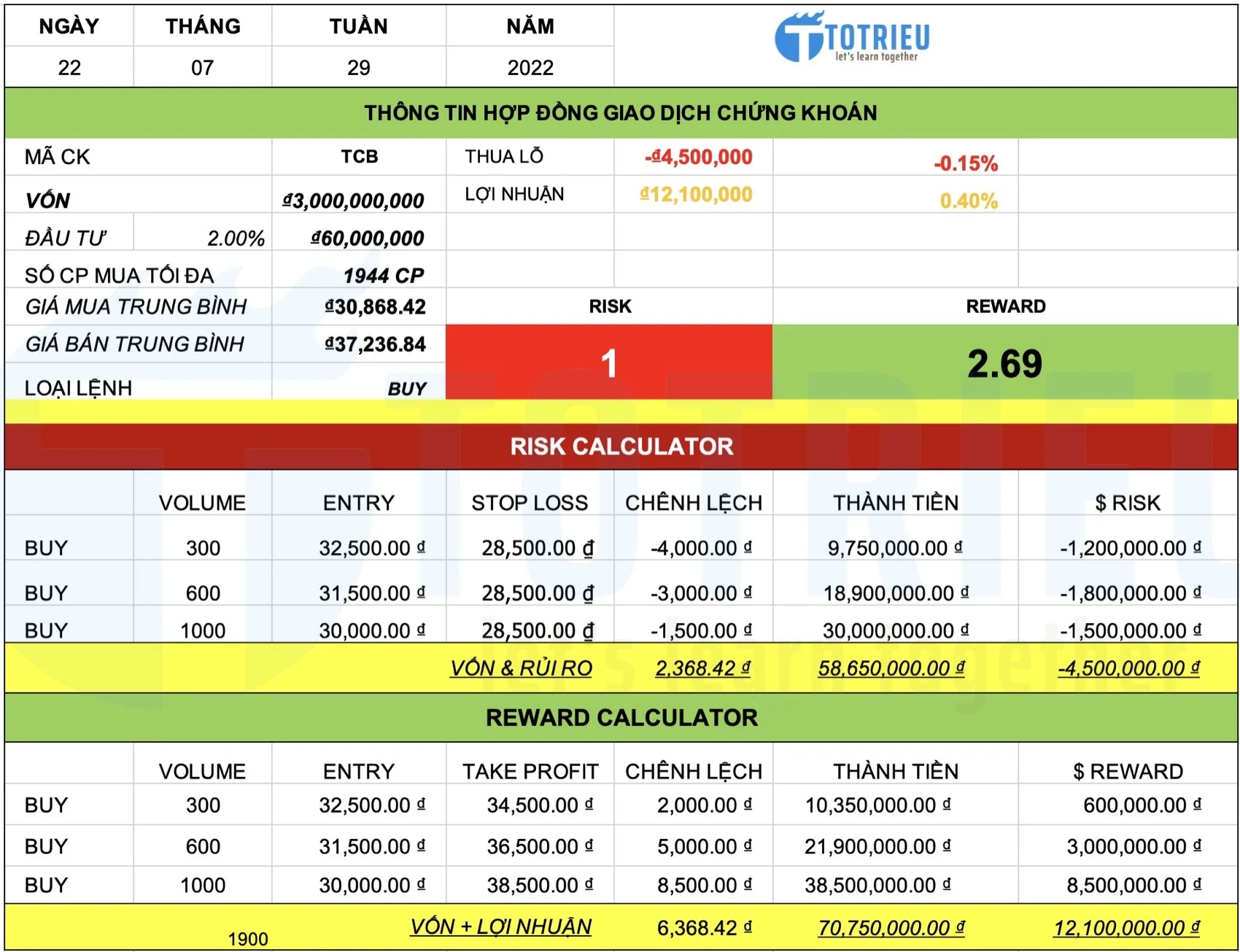The height and width of the screenshot is (952, 1240).
Task: Select the 2.00% investment percentage cell
Action: (235, 239)
